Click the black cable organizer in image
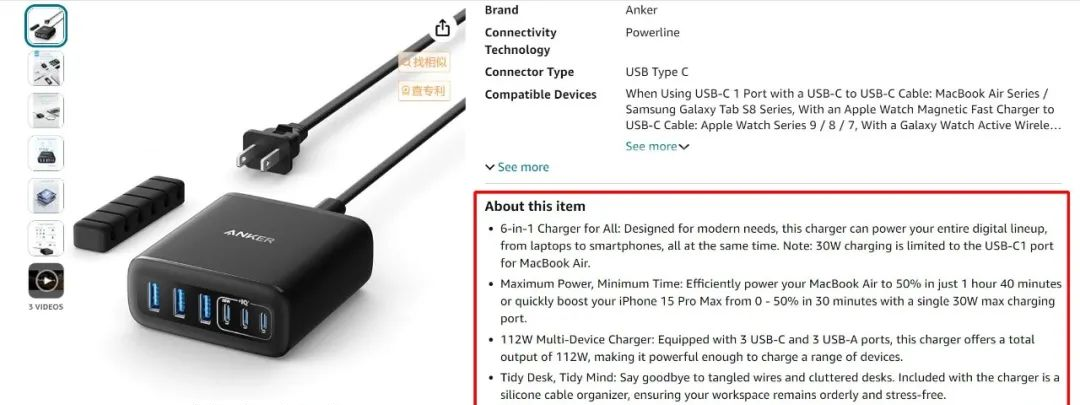This screenshot has height=405, width=1080. [129, 214]
